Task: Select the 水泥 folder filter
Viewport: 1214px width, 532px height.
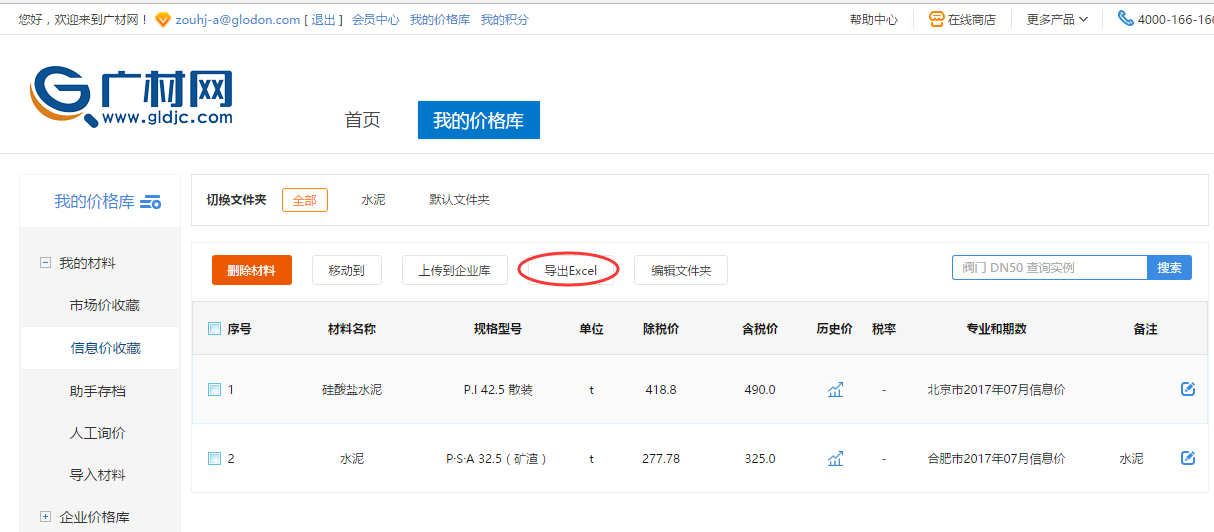Action: pyautogui.click(x=373, y=200)
